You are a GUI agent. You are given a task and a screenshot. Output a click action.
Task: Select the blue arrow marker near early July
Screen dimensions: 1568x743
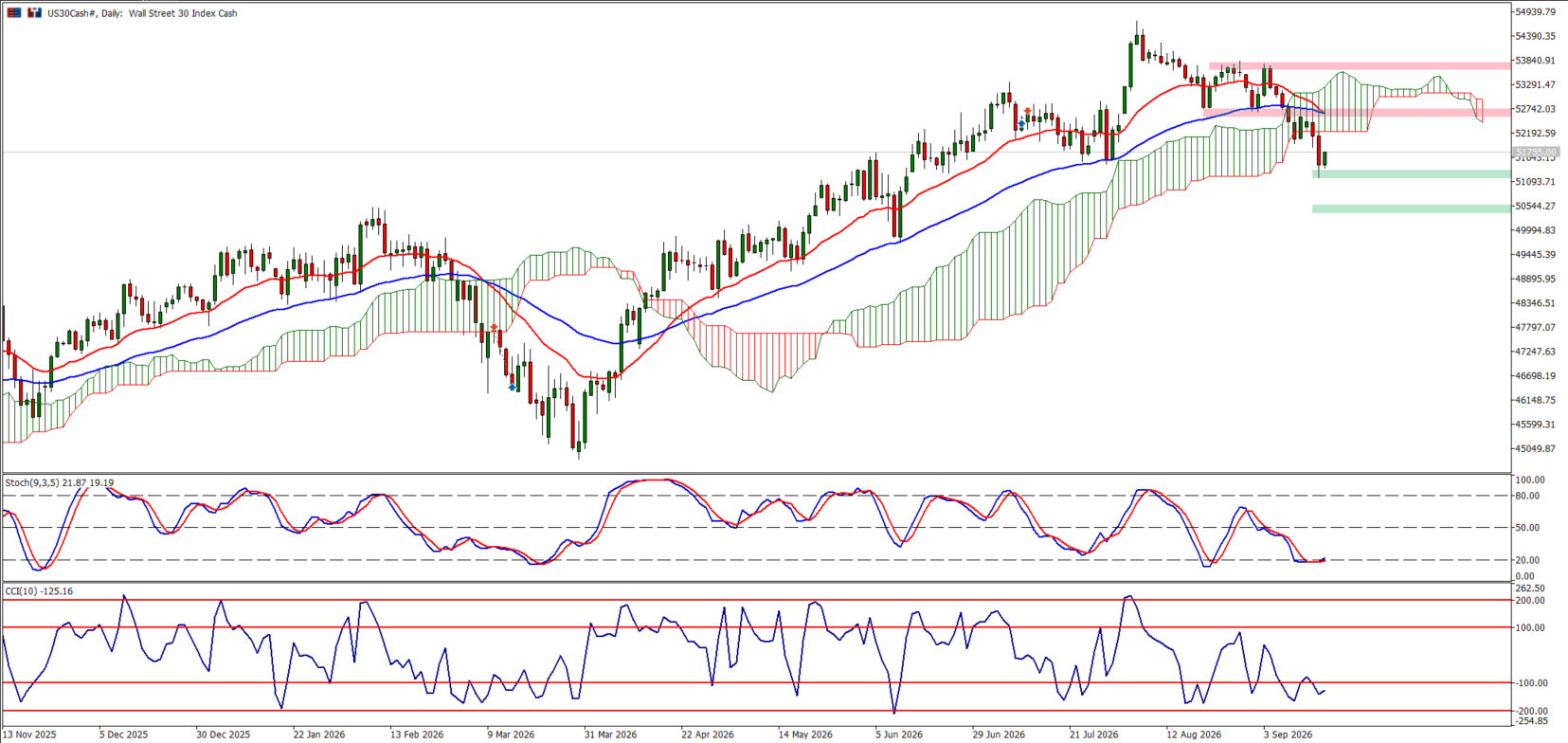(x=1021, y=125)
